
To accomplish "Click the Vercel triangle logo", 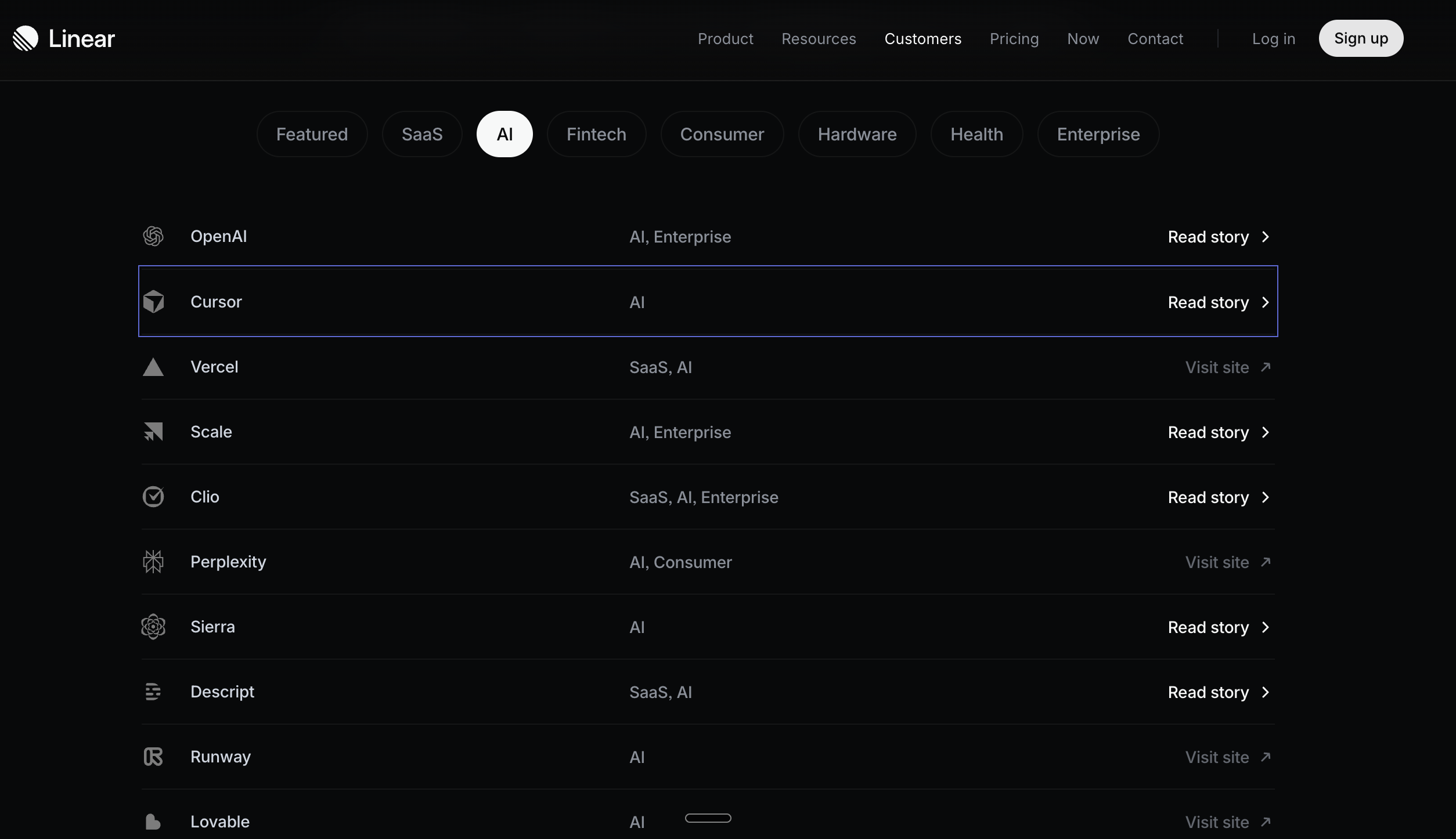I will pyautogui.click(x=153, y=367).
